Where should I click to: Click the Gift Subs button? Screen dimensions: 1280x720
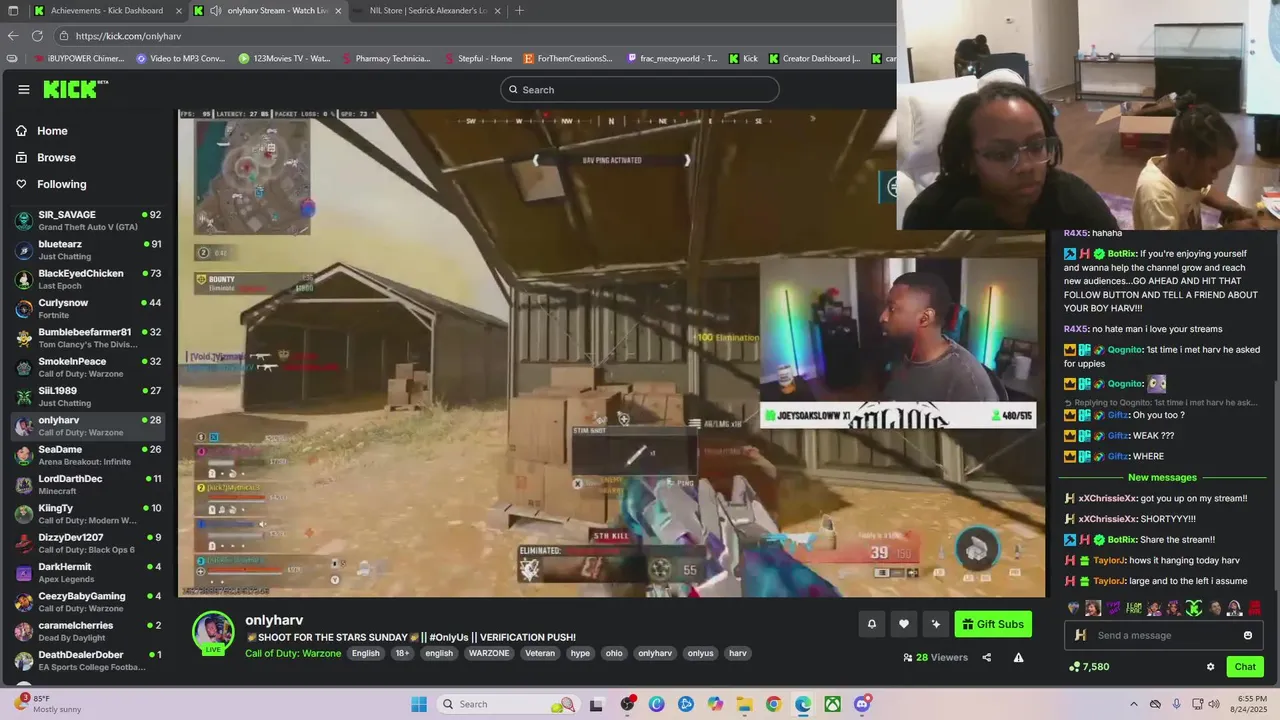coord(993,624)
